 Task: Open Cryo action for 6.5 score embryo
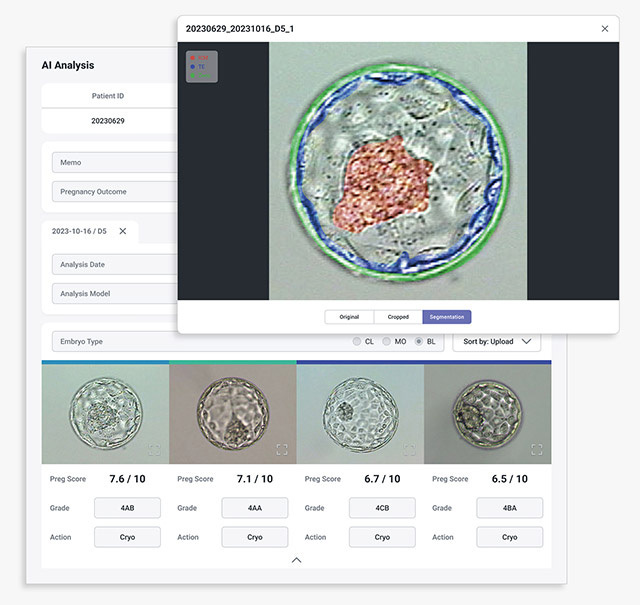click(509, 537)
